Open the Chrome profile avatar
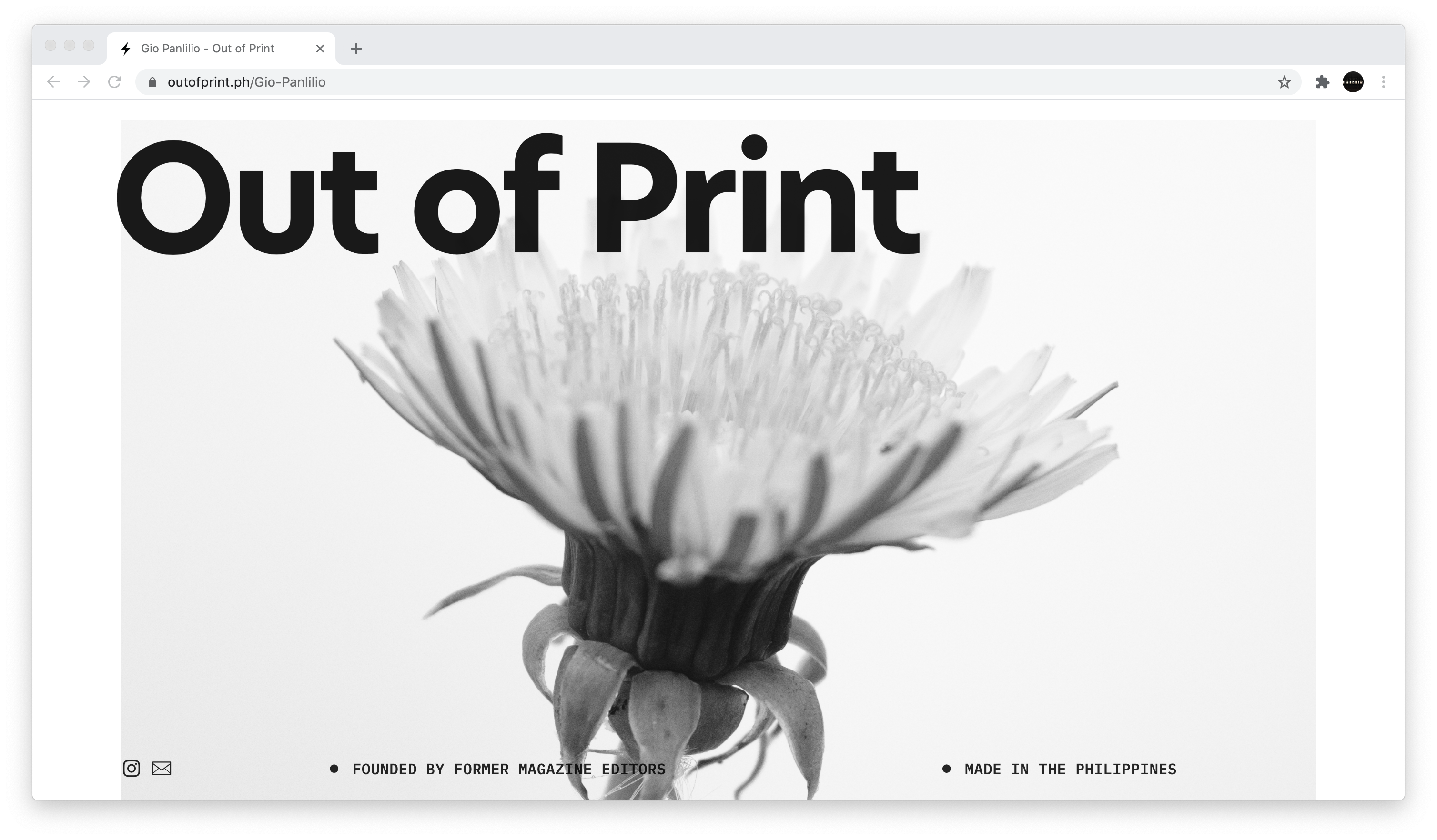1437x840 pixels. pyautogui.click(x=1353, y=82)
